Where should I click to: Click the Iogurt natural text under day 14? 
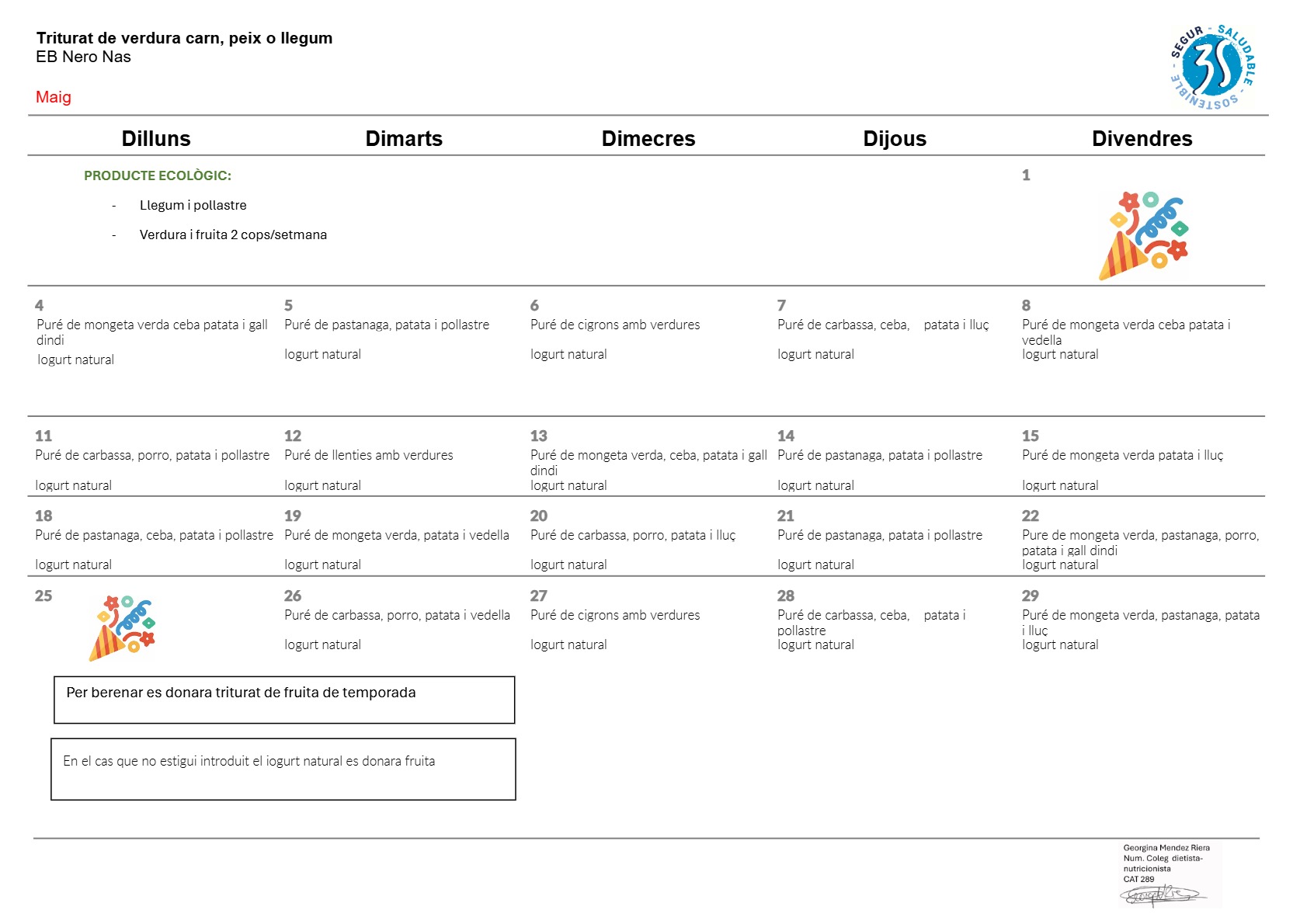(815, 485)
